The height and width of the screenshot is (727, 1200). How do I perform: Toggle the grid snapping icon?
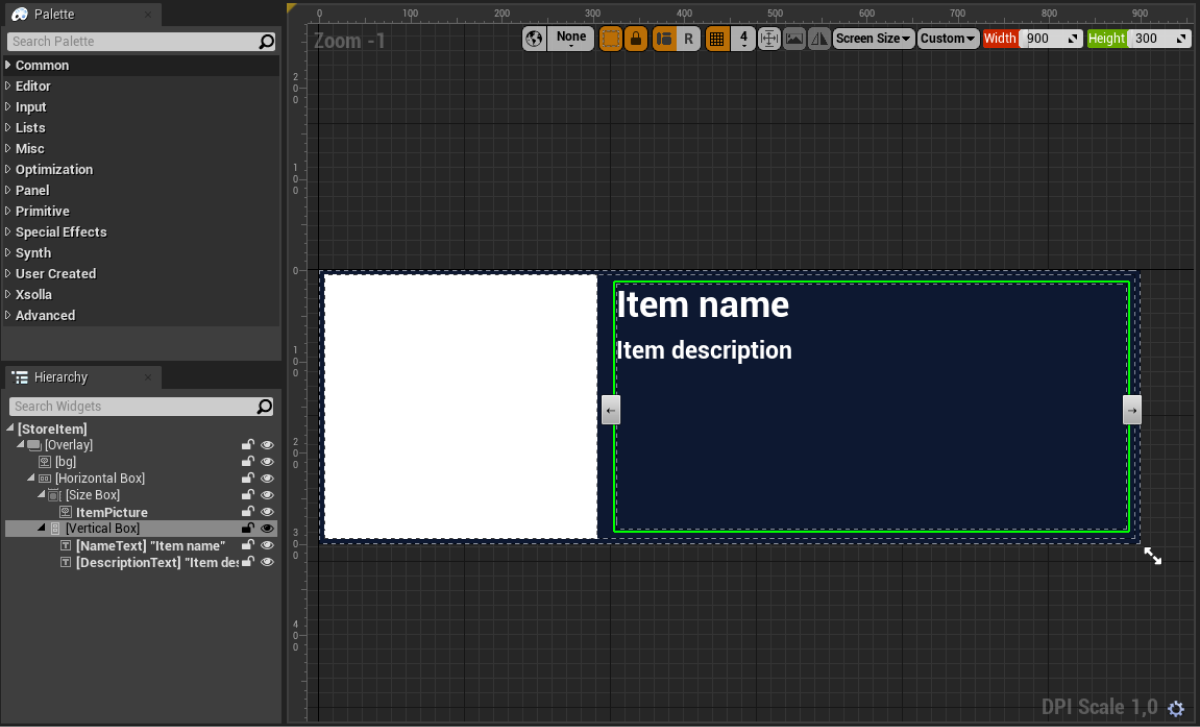pyautogui.click(x=716, y=39)
